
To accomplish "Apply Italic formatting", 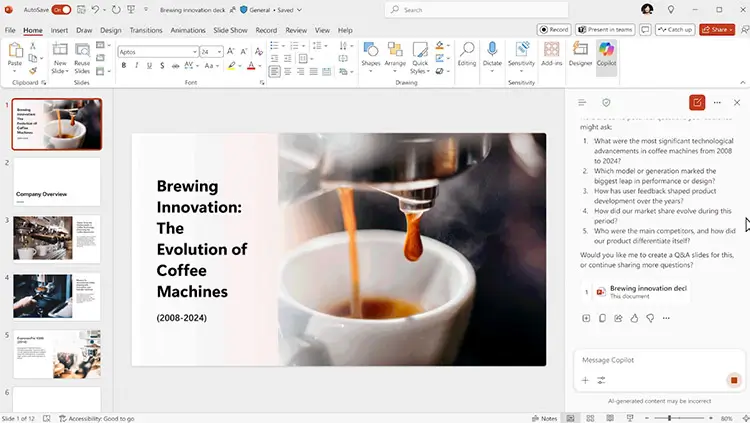I will (x=137, y=66).
